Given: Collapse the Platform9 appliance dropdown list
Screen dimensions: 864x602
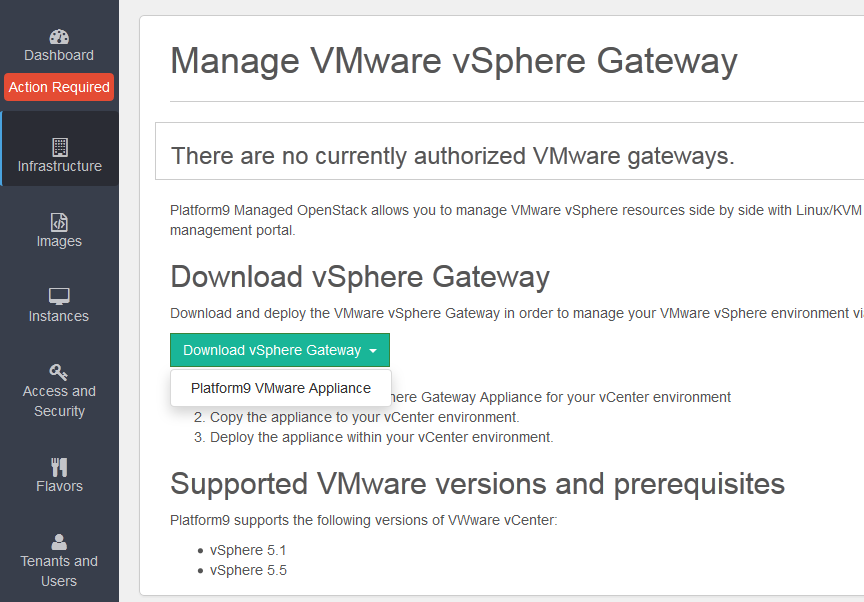Looking at the screenshot, I should (279, 350).
